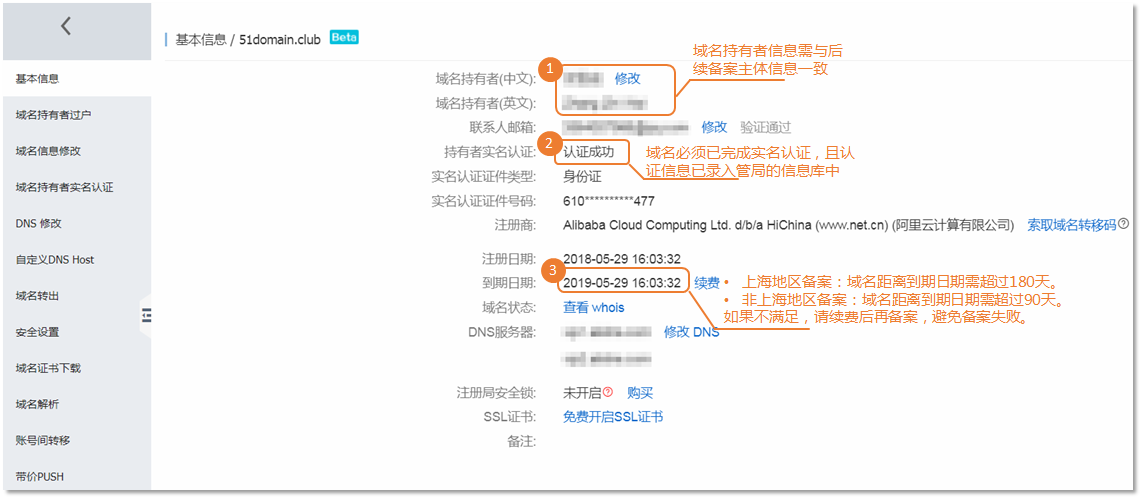The width and height of the screenshot is (1142, 499).
Task: Click 修改 next to 联系人邮箱
Action: pyautogui.click(x=714, y=127)
